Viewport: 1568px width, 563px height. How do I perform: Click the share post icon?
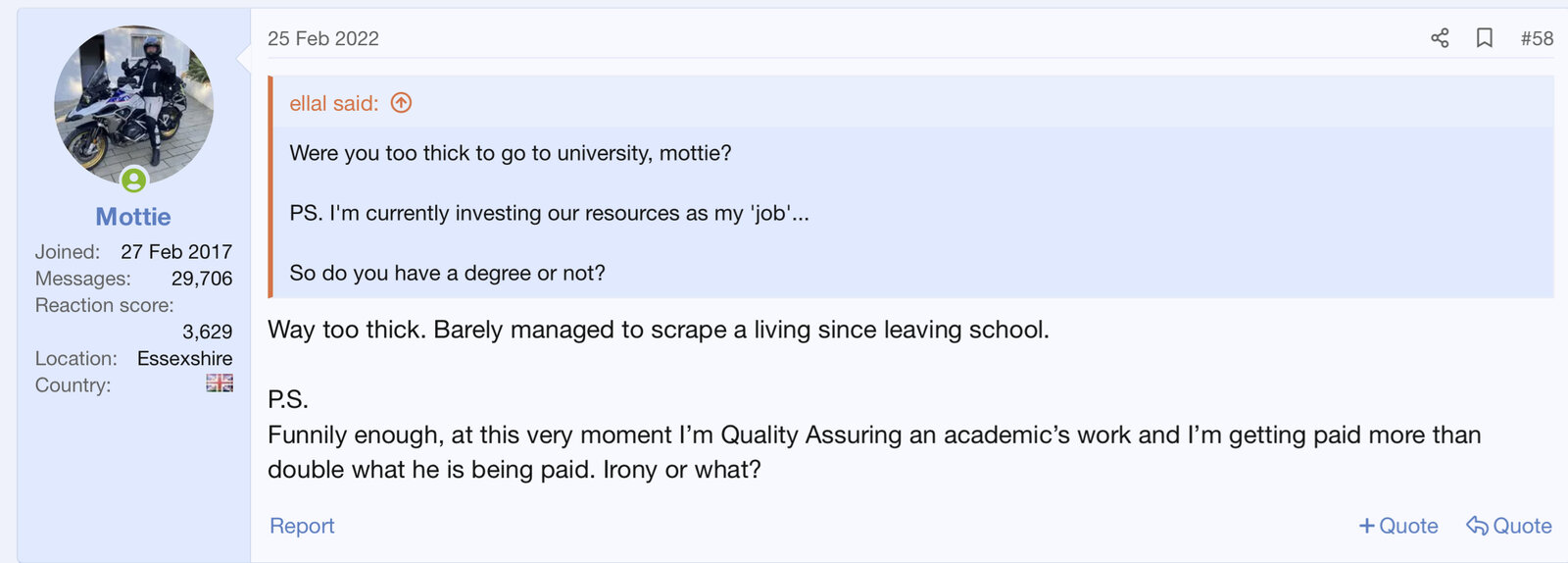point(1440,38)
